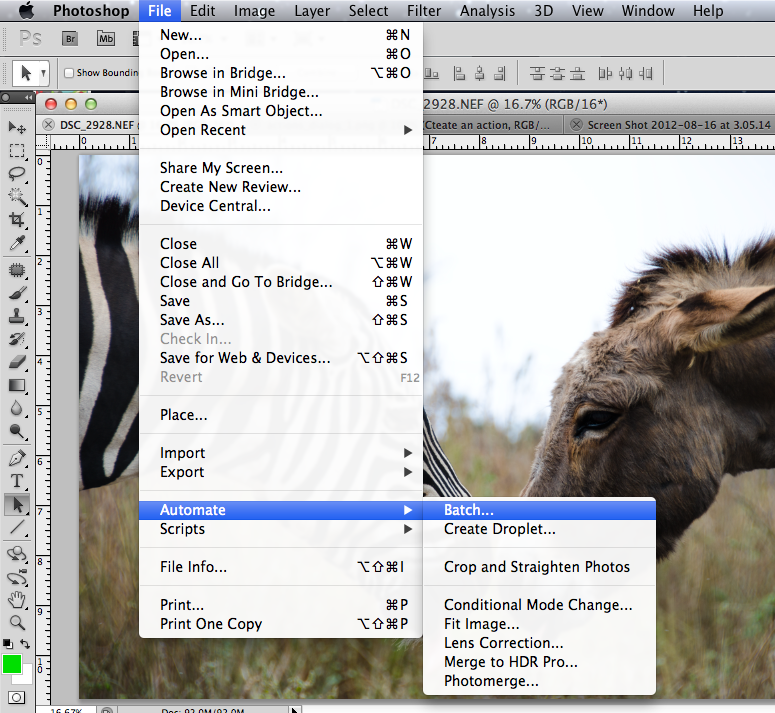Open the Photoshop application menu
775x713 pixels.
pos(91,11)
